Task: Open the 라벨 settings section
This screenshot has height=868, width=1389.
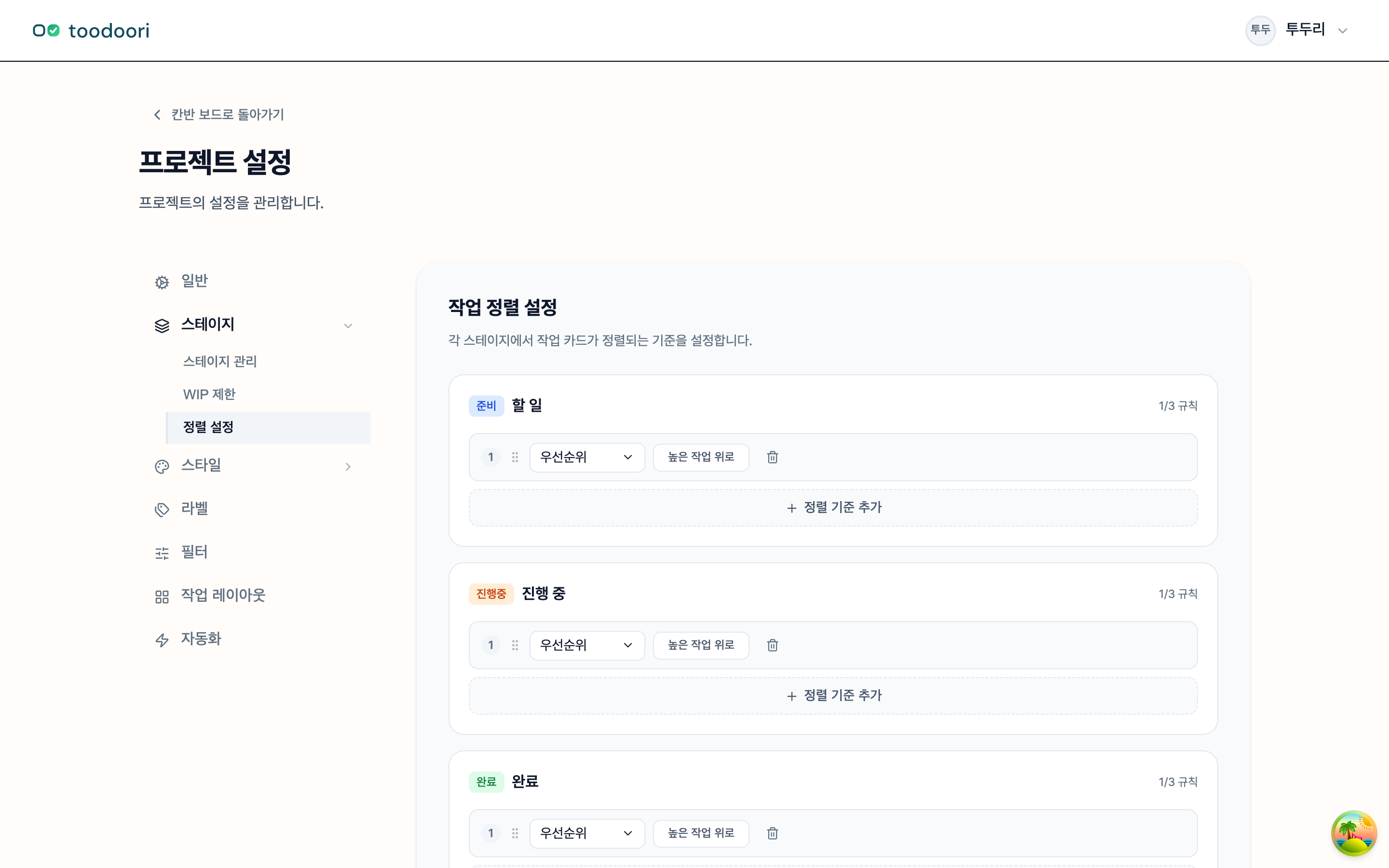Action: coord(254,509)
